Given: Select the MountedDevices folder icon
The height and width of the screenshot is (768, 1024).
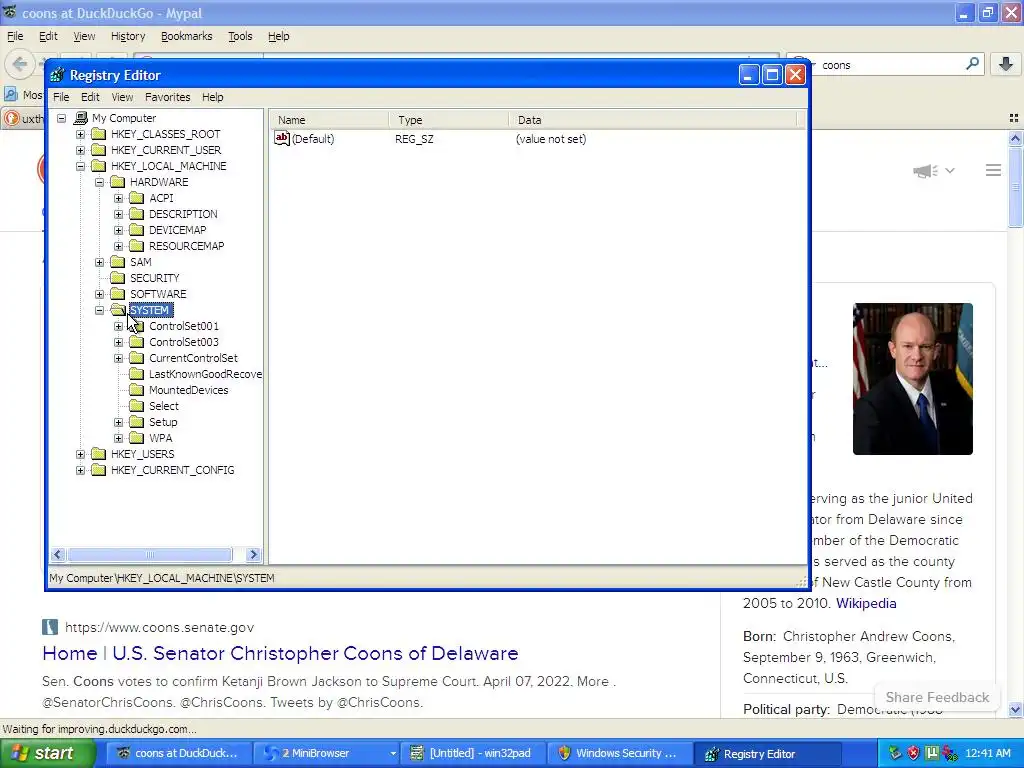Looking at the screenshot, I should 136,390.
